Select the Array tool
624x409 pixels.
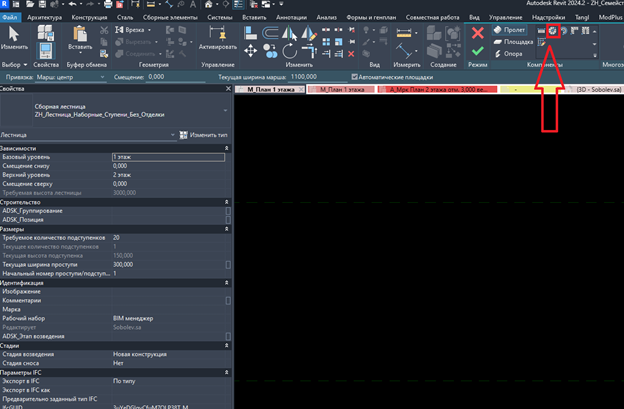pyautogui.click(x=326, y=42)
